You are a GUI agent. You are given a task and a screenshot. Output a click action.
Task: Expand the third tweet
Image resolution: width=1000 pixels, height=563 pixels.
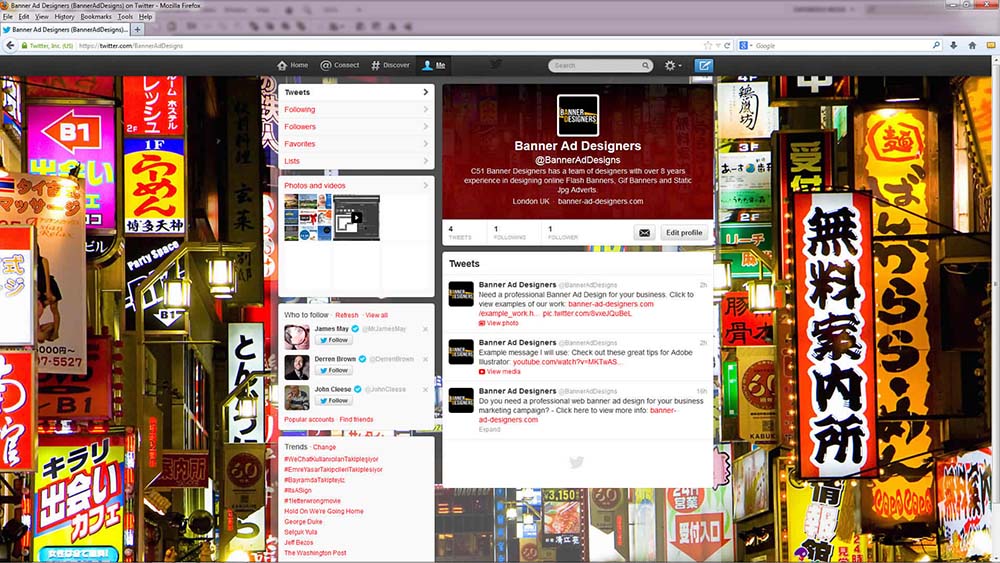490,430
